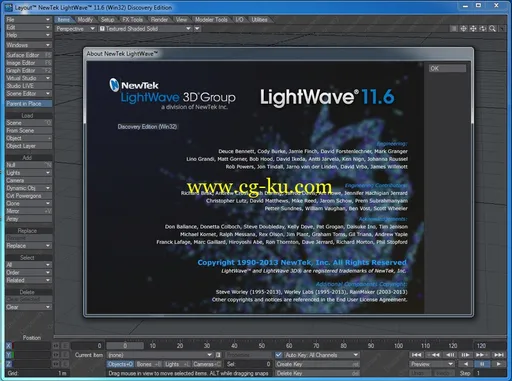The height and width of the screenshot is (381, 512).
Task: Click the timeline frame slider handle
Action: 125,346
